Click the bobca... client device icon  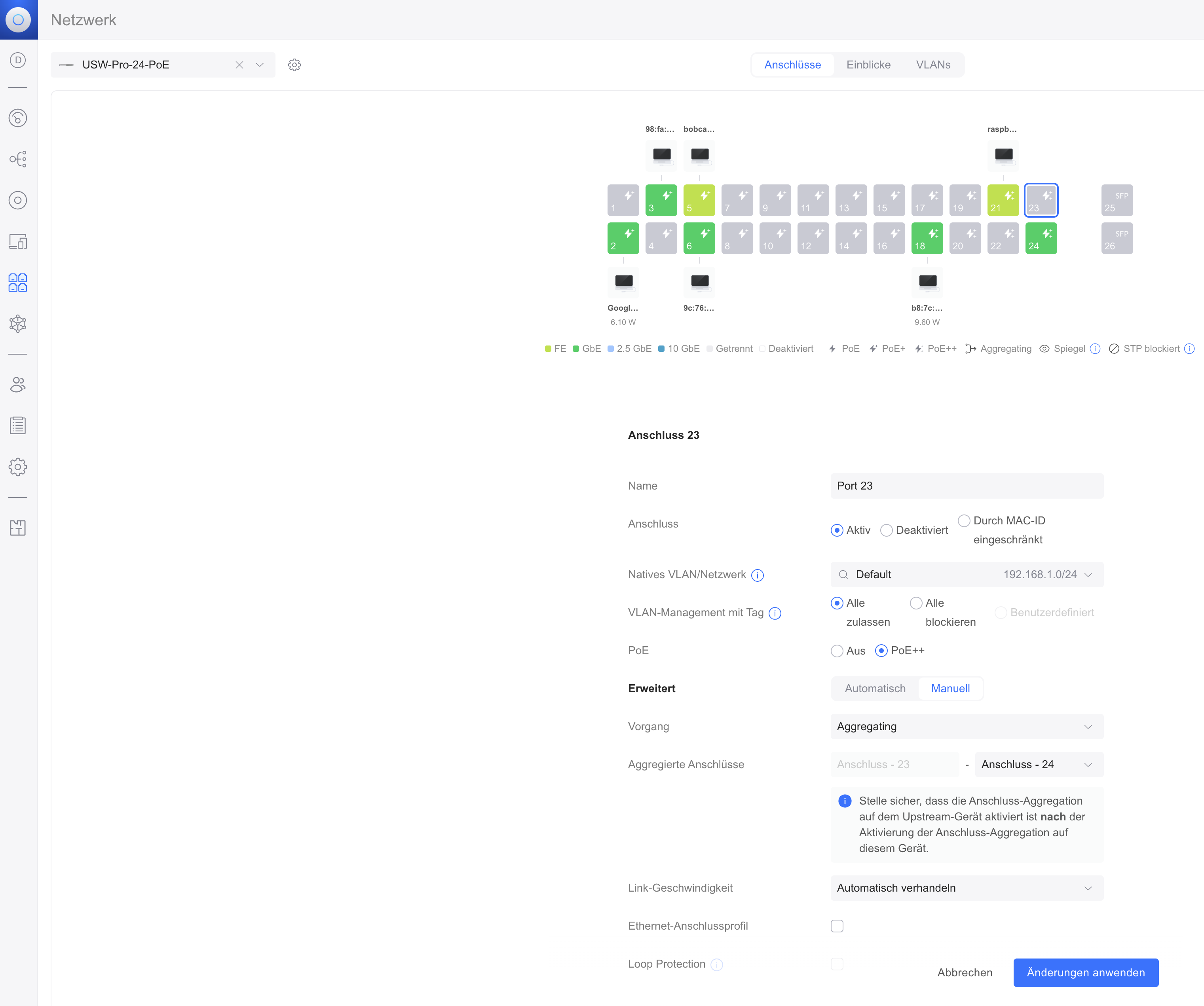tap(699, 156)
